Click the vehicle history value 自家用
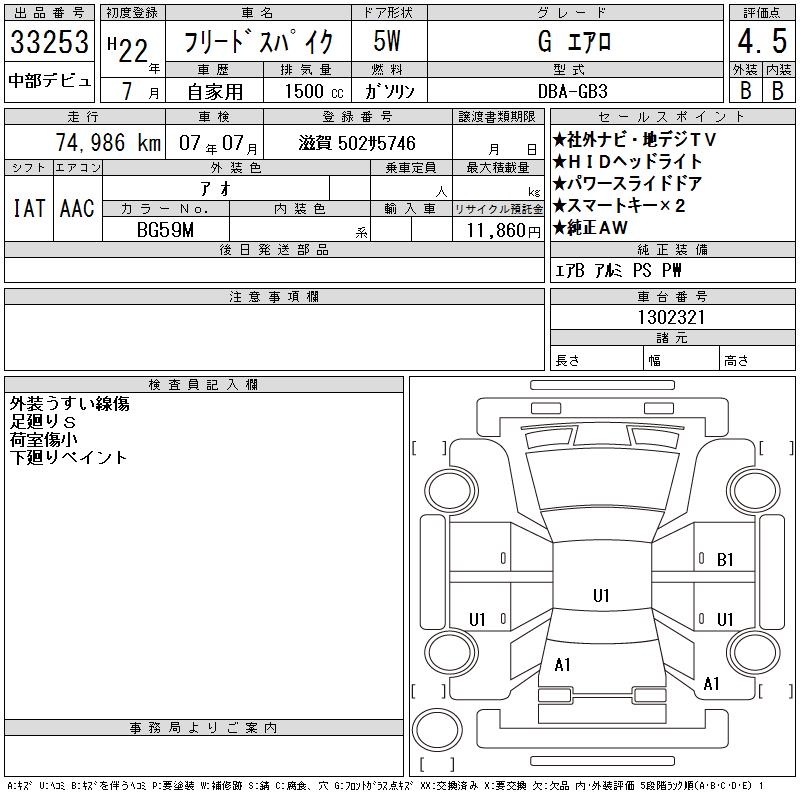 point(215,92)
